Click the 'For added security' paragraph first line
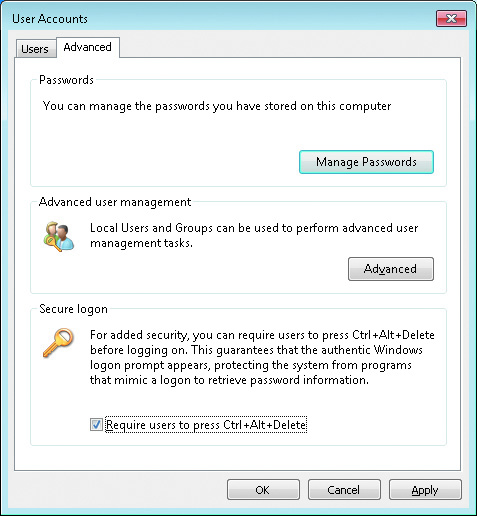 (x=262, y=335)
